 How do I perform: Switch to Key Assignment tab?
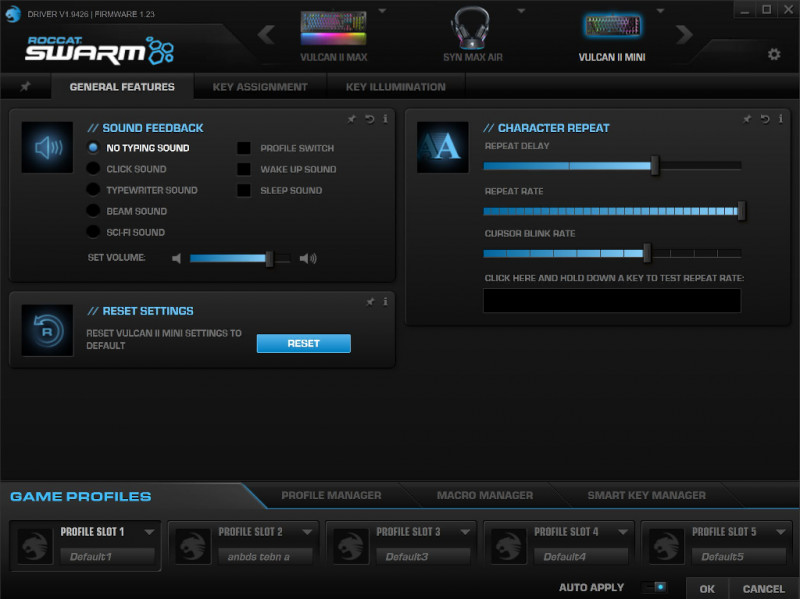point(260,87)
